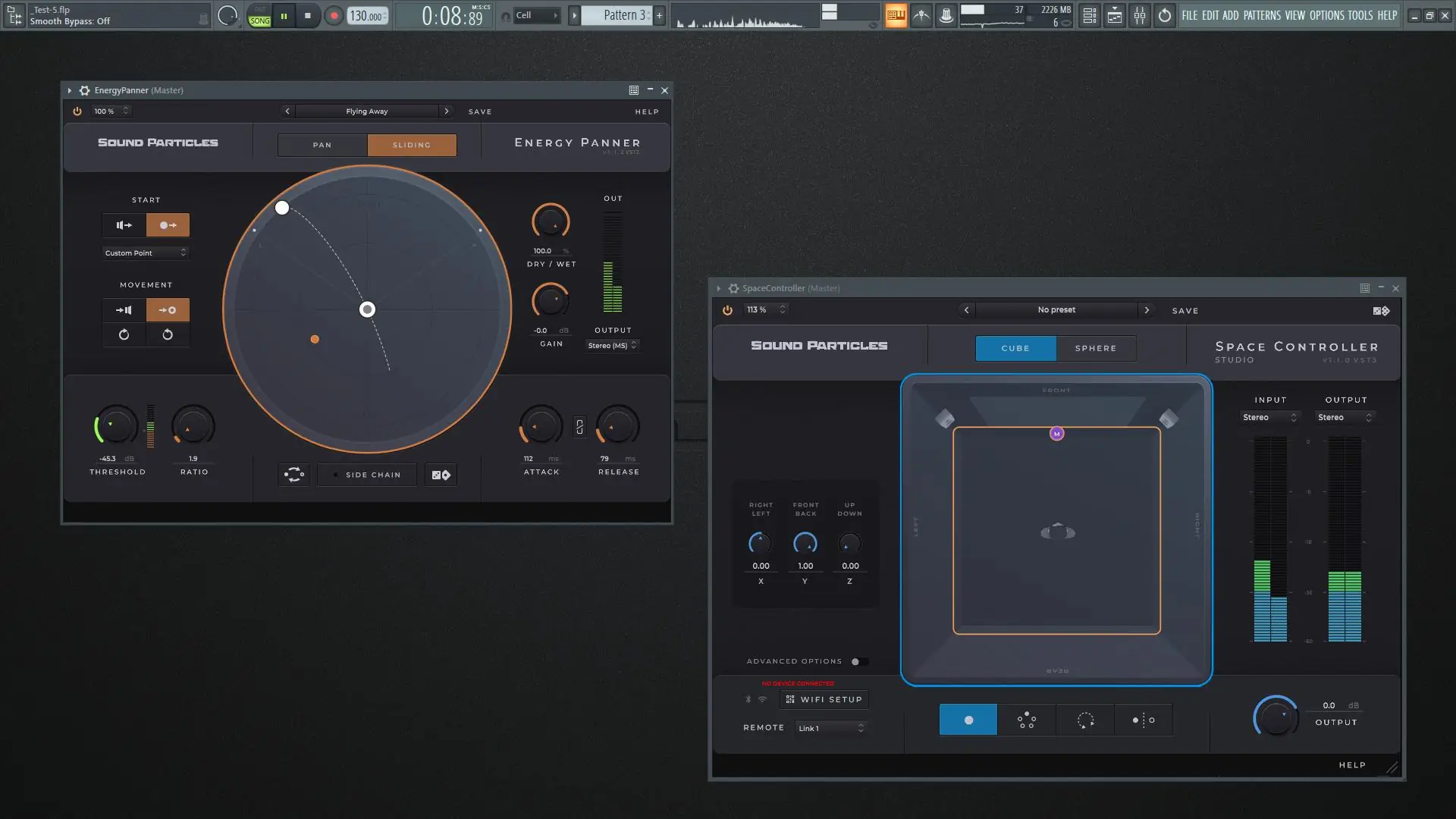
Task: Enable the Side Chain toggle
Action: (367, 475)
